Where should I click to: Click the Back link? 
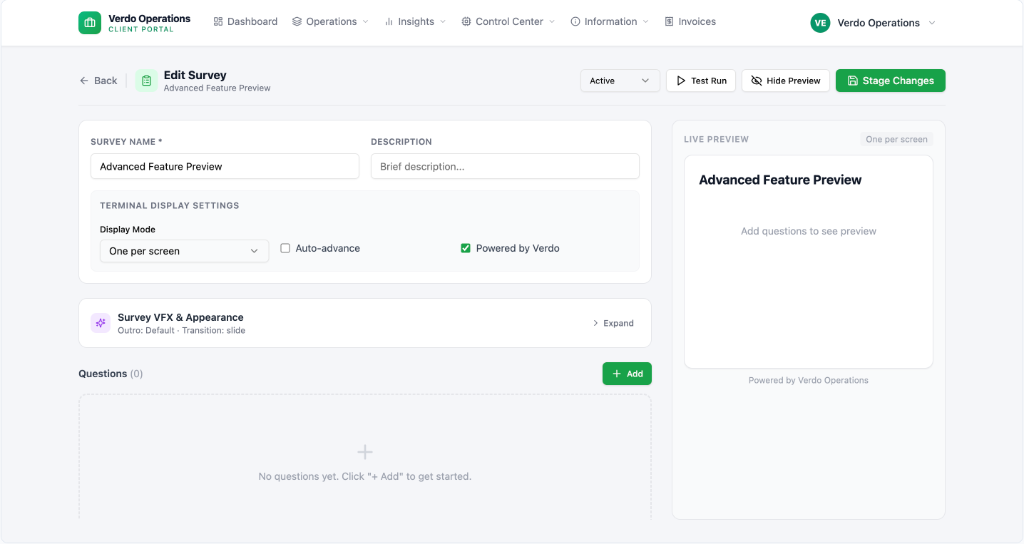pyautogui.click(x=99, y=80)
